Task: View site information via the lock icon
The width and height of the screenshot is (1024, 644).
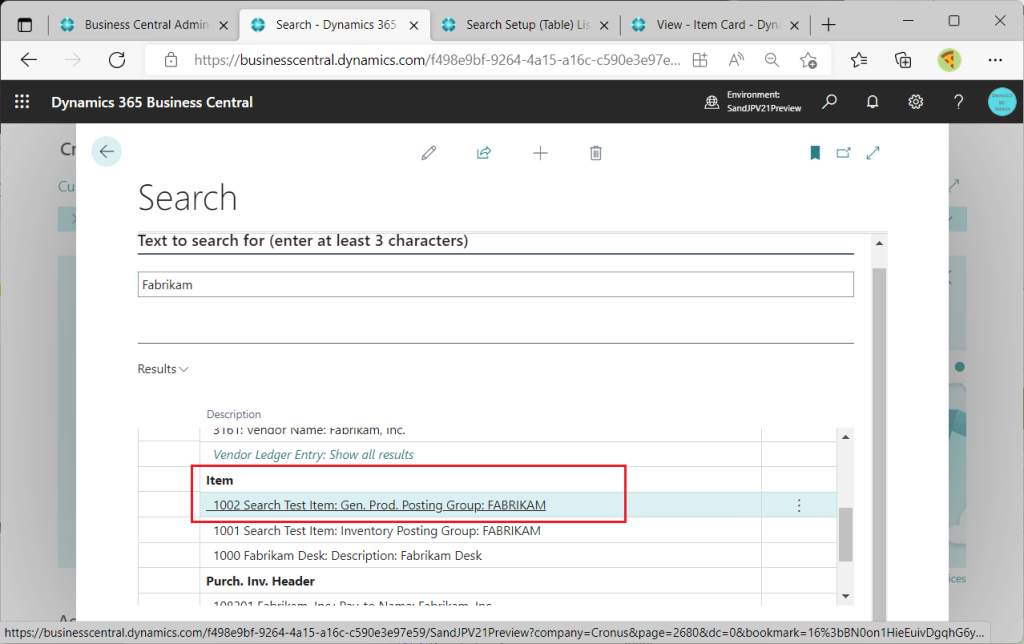Action: 171,60
